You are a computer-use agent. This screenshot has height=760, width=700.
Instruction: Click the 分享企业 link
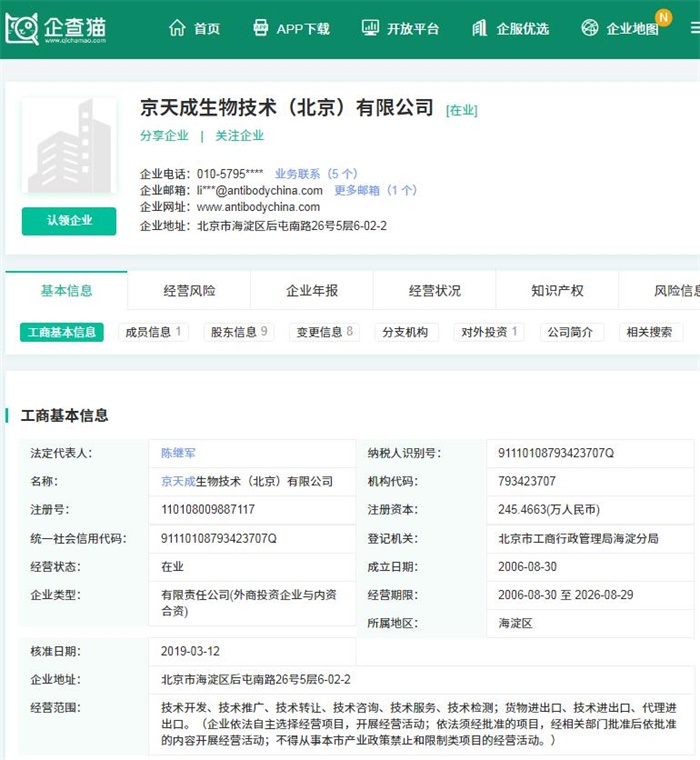(x=164, y=136)
